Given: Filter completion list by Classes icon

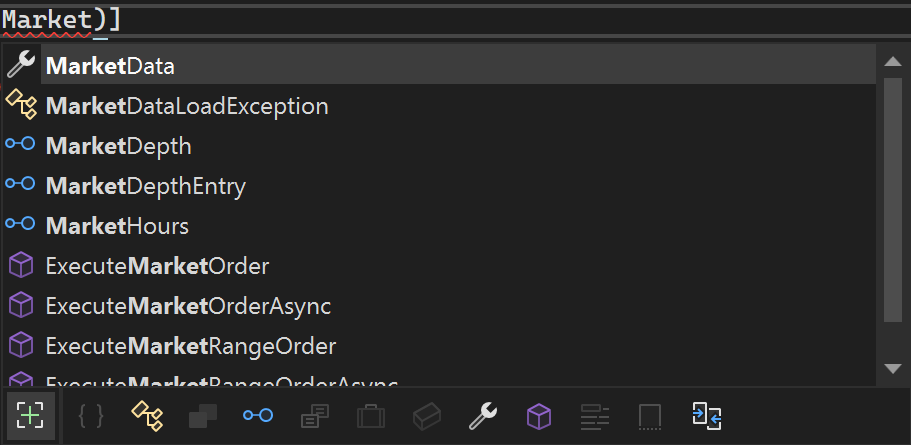Looking at the screenshot, I should [x=147, y=416].
